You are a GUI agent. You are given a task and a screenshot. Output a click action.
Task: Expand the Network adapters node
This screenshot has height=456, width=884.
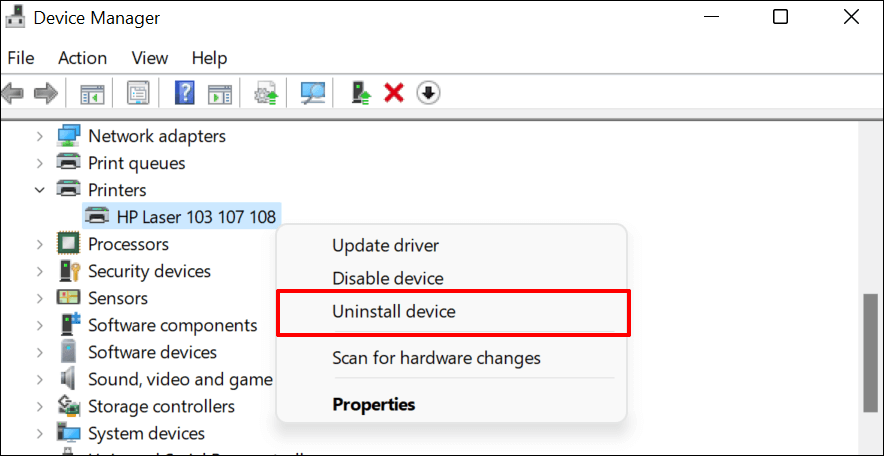40,135
